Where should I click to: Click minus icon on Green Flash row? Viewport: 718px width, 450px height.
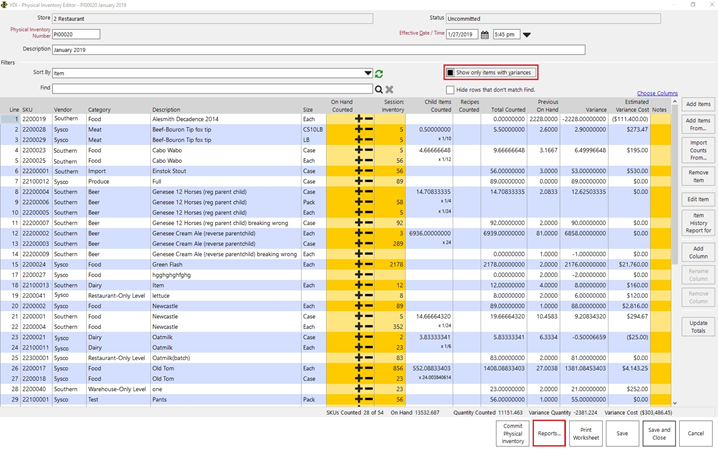pyautogui.click(x=369, y=264)
